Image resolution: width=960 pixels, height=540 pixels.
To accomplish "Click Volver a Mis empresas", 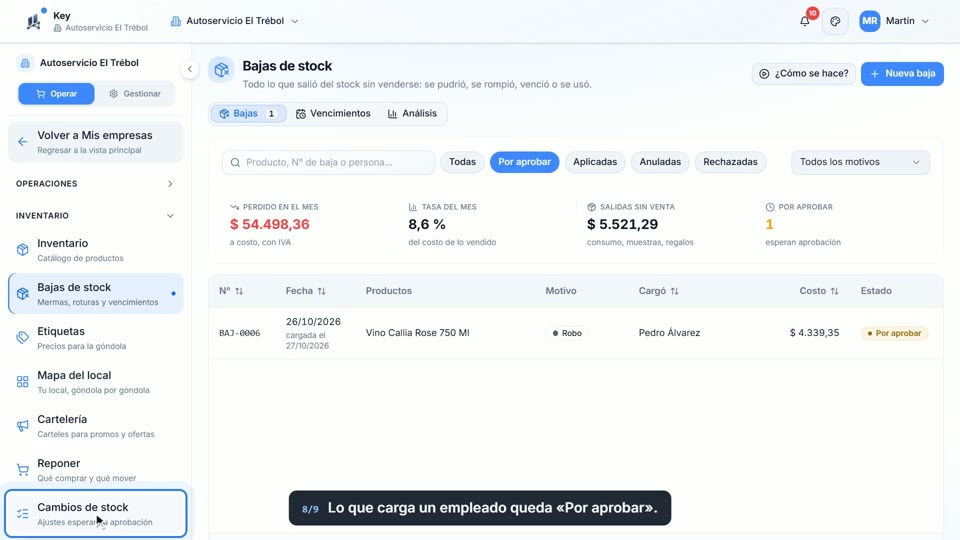I will [96, 142].
